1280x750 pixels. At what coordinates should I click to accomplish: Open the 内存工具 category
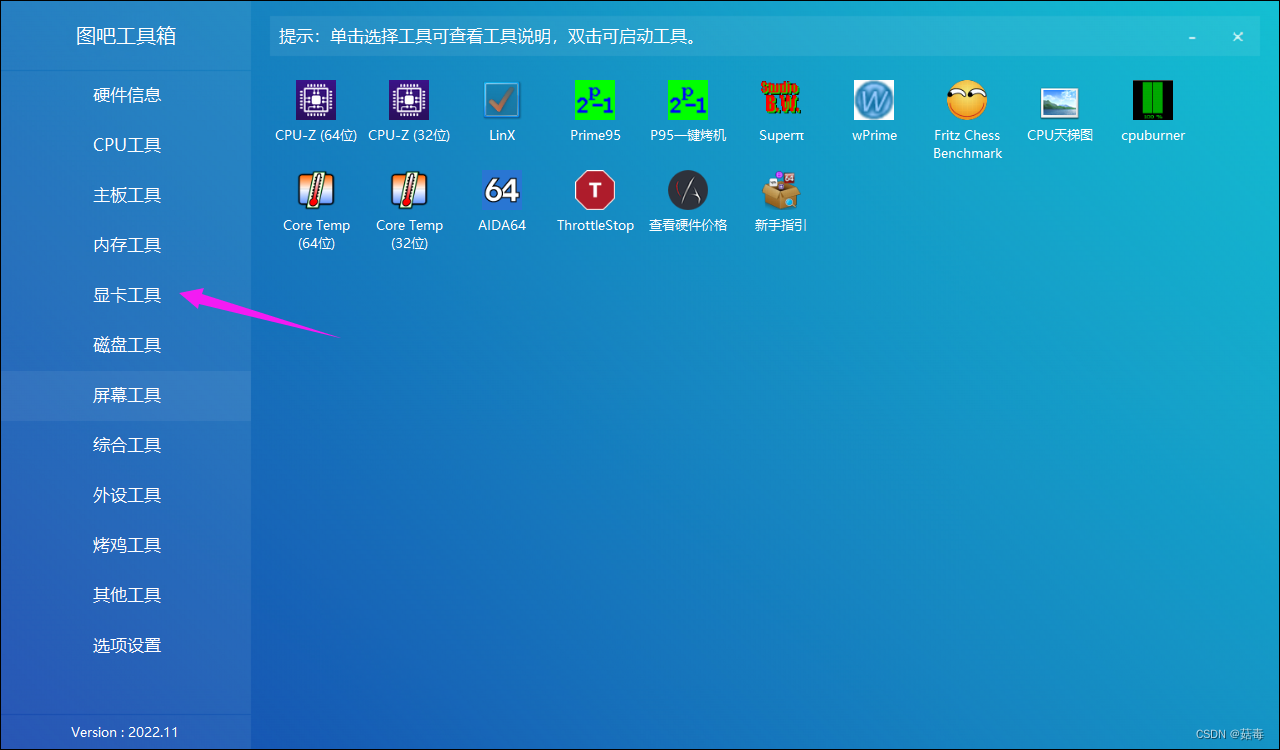[126, 246]
